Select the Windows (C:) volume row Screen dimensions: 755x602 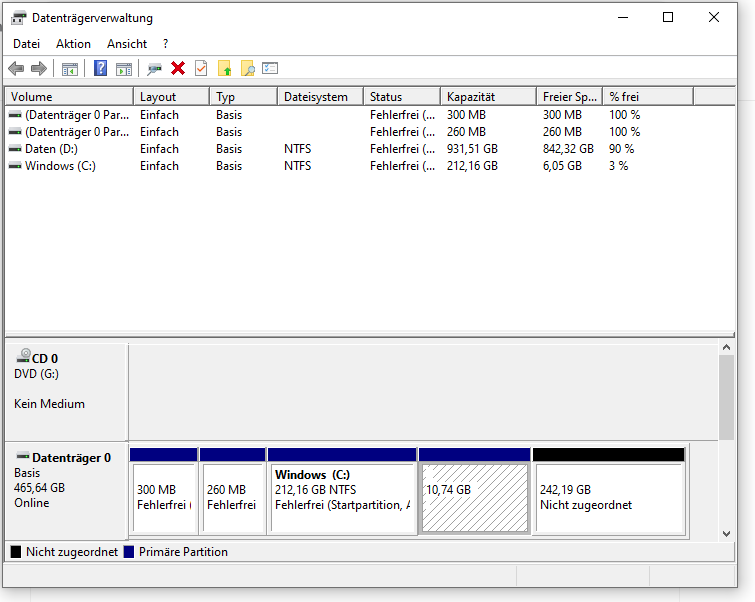[x=370, y=166]
